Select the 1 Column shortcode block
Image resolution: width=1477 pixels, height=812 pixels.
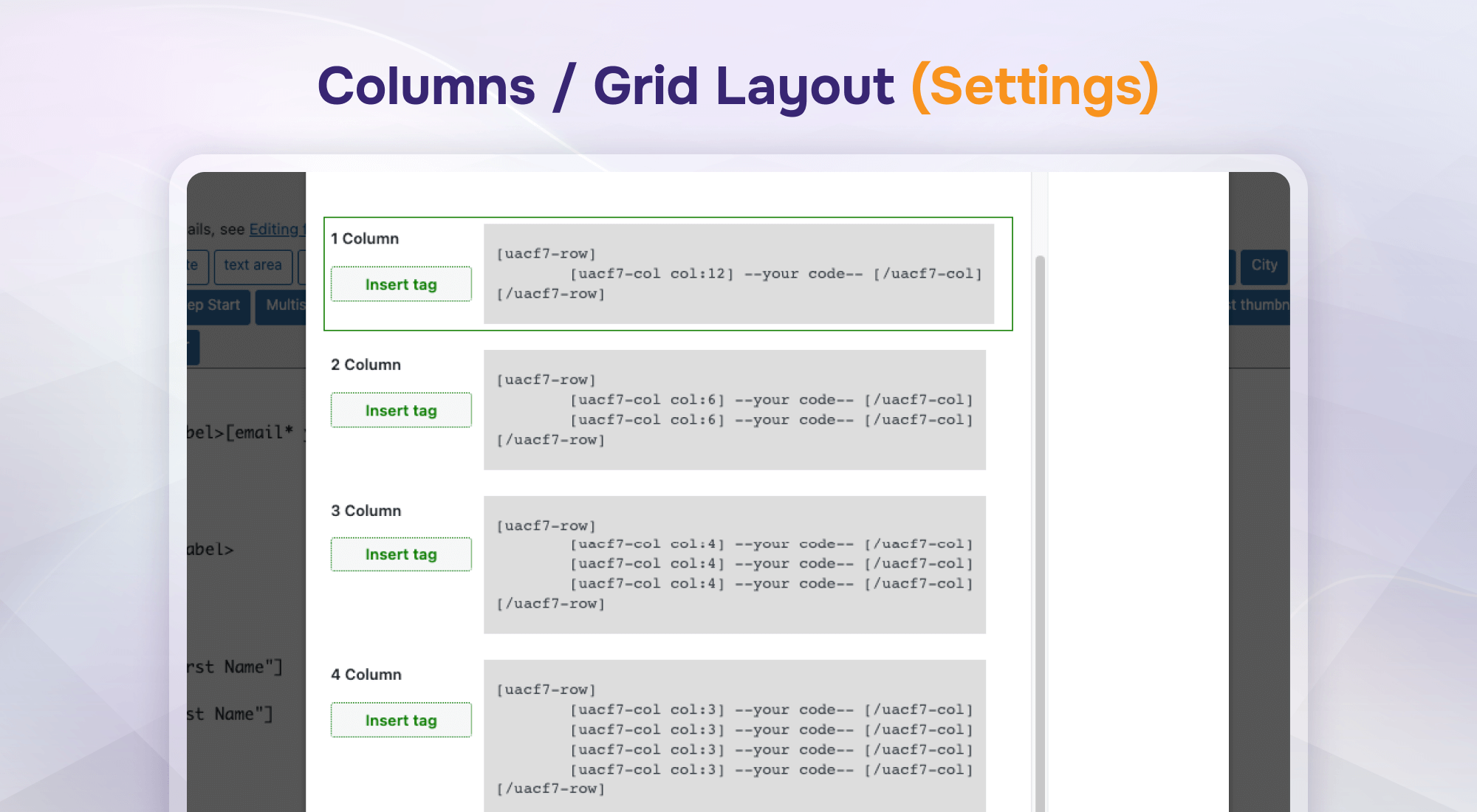tap(738, 274)
